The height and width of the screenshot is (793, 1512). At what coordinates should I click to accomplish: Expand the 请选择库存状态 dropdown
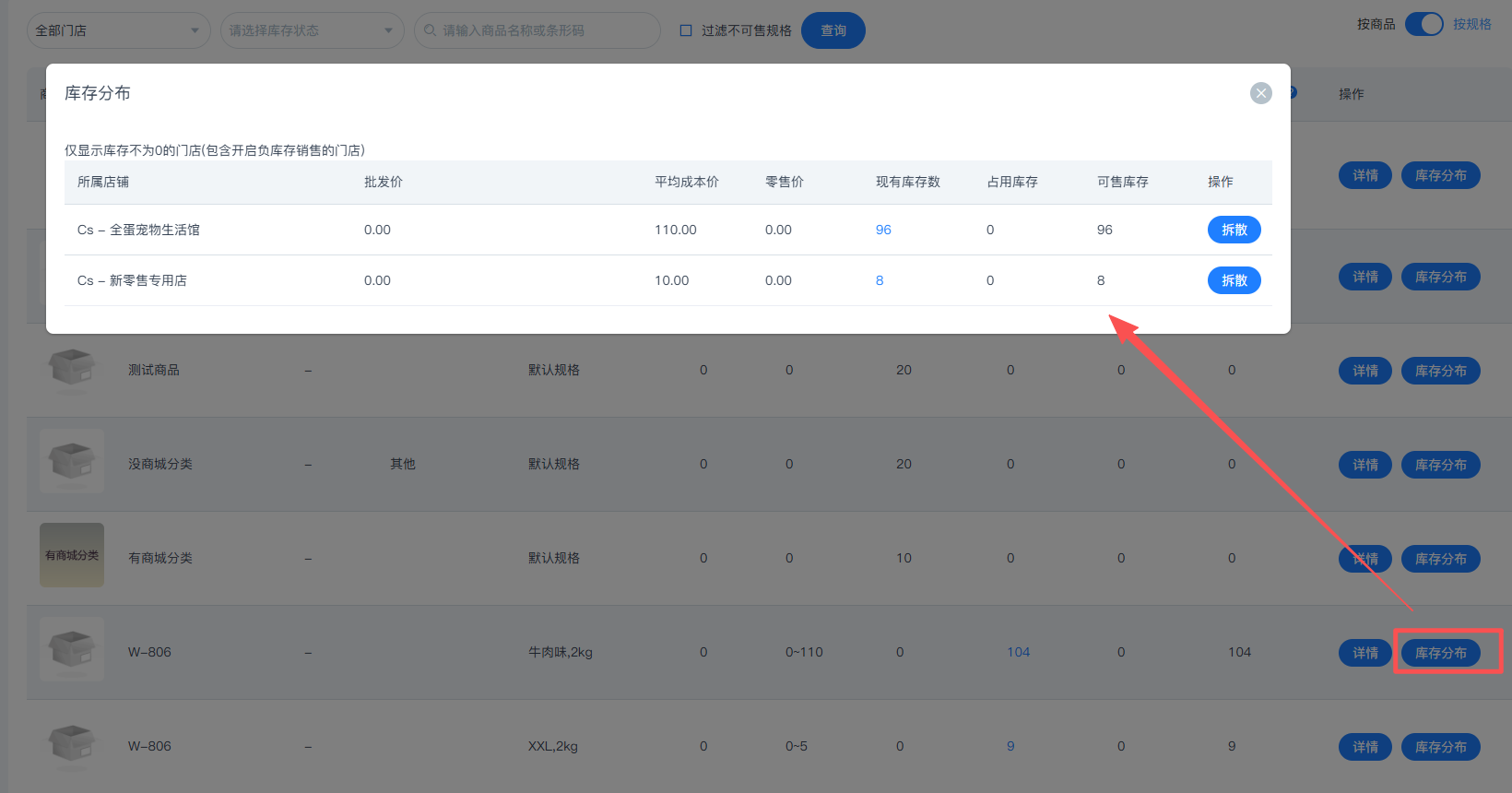(x=312, y=30)
